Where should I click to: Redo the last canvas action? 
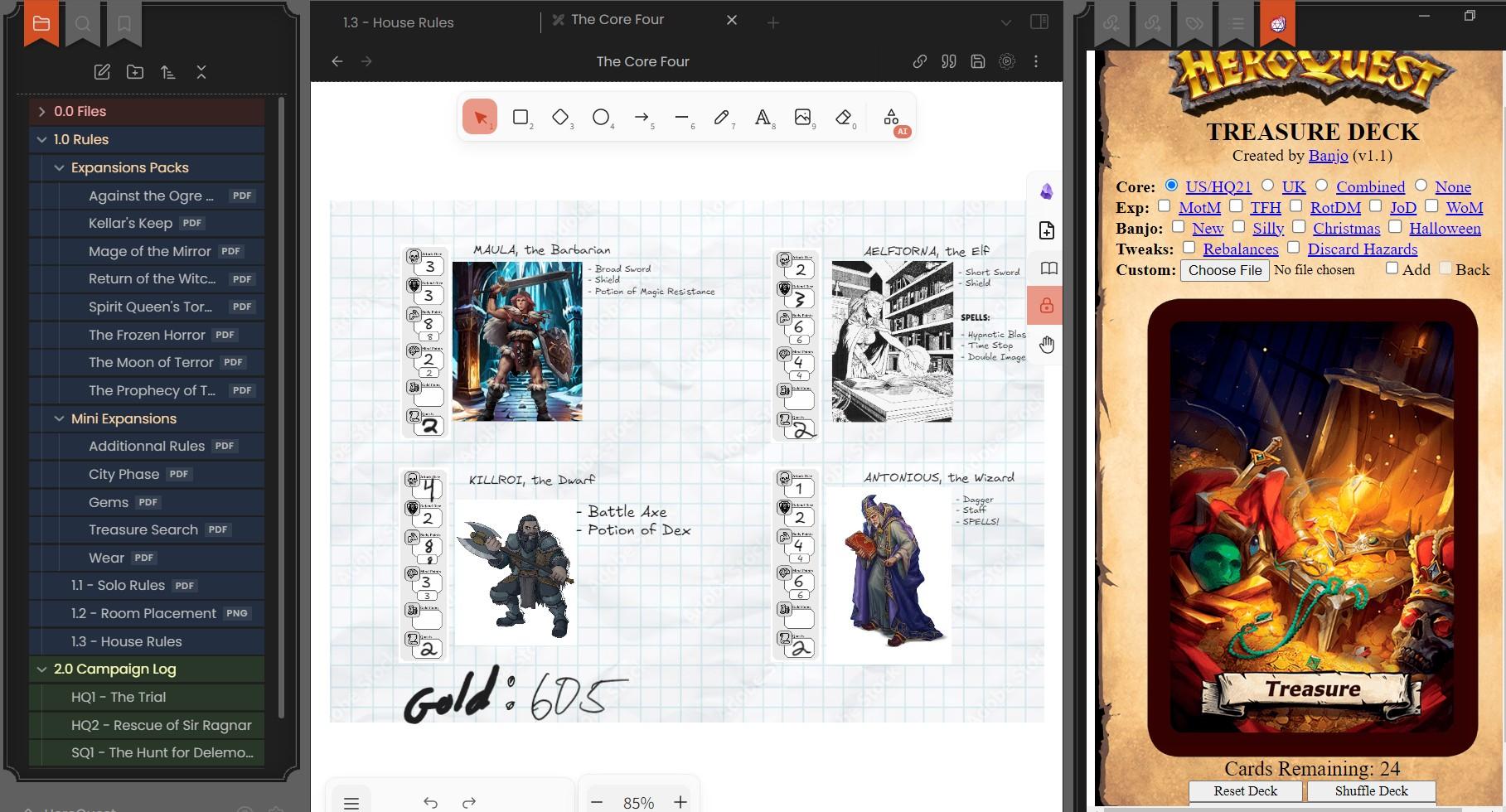[469, 802]
